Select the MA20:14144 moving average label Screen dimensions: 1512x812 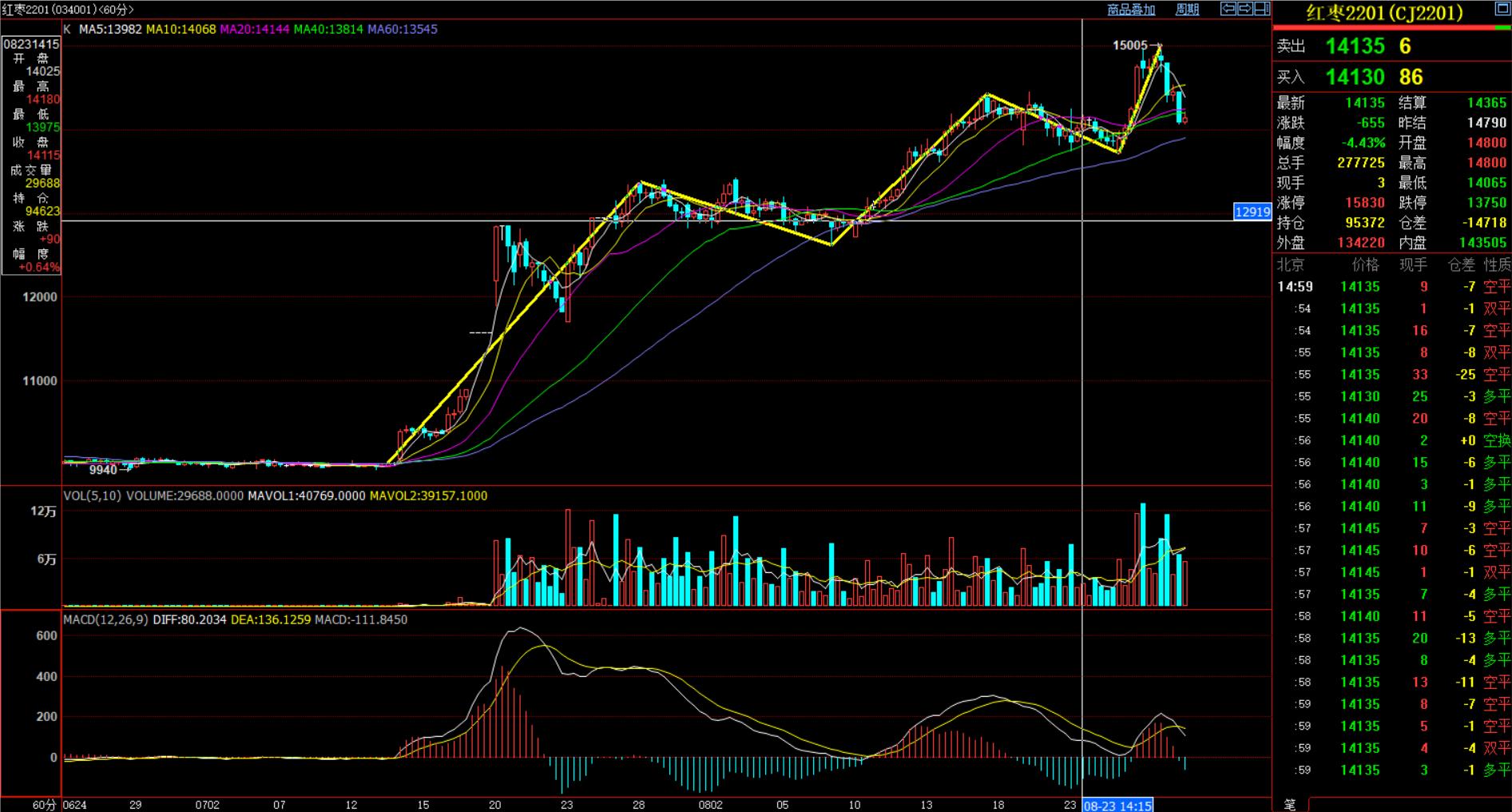click(255, 29)
